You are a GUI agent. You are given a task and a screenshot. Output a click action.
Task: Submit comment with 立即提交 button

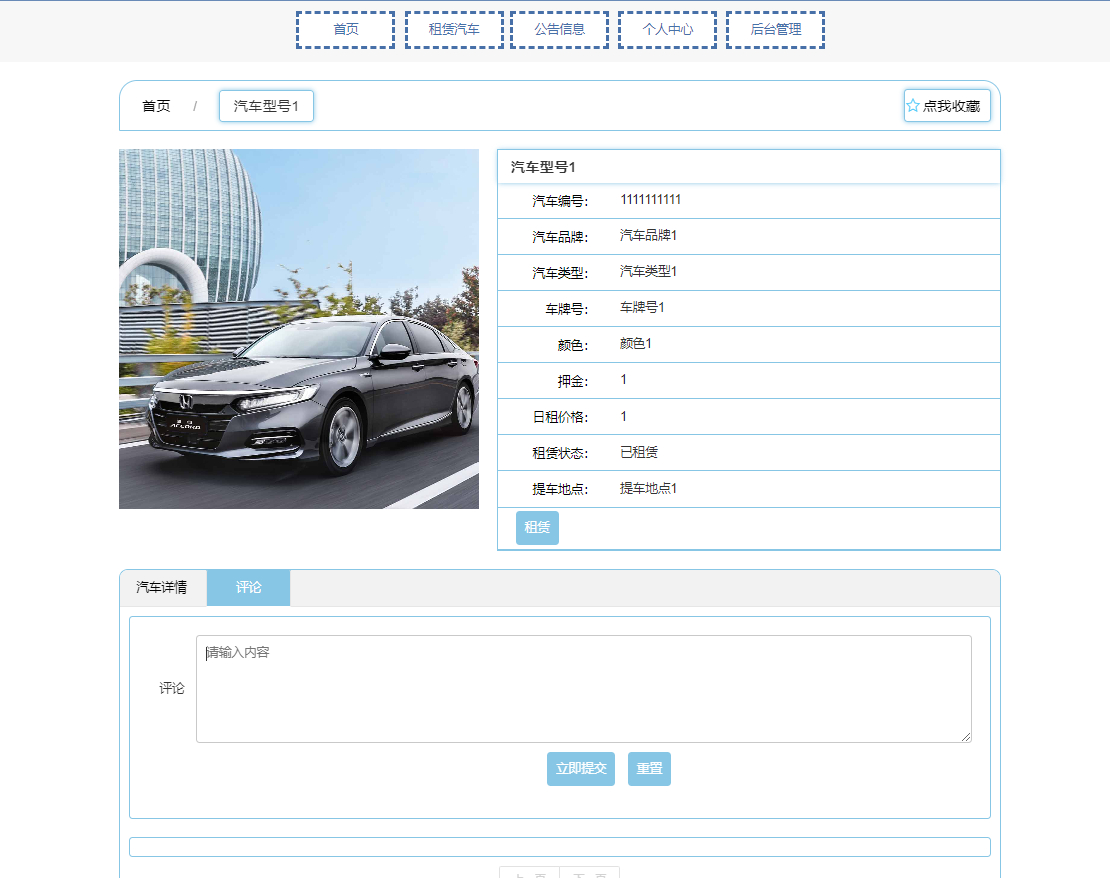(580, 768)
